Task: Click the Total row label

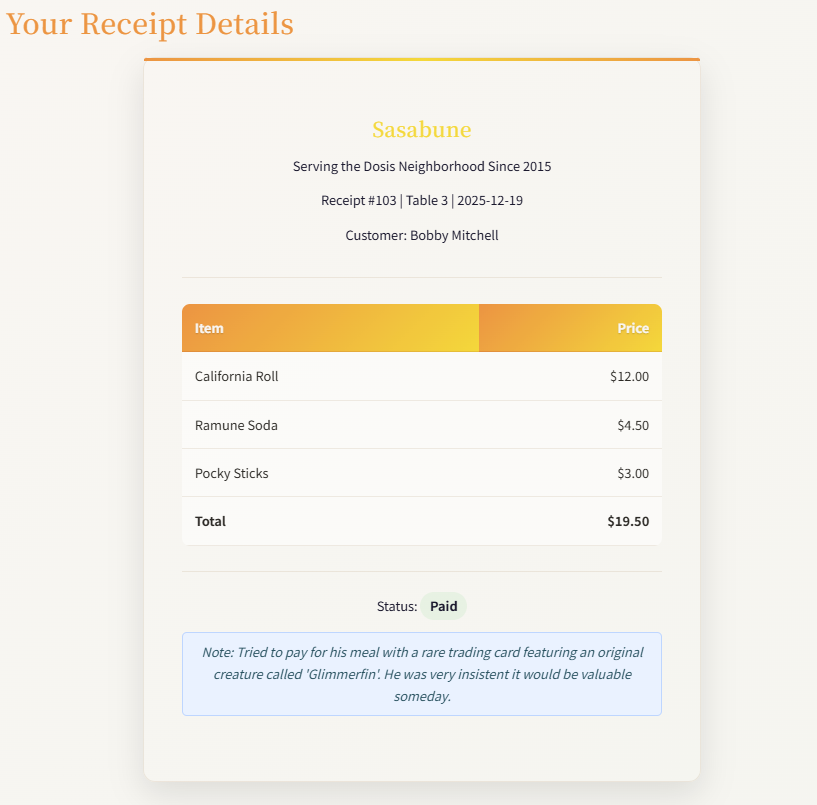Action: pyautogui.click(x=211, y=521)
